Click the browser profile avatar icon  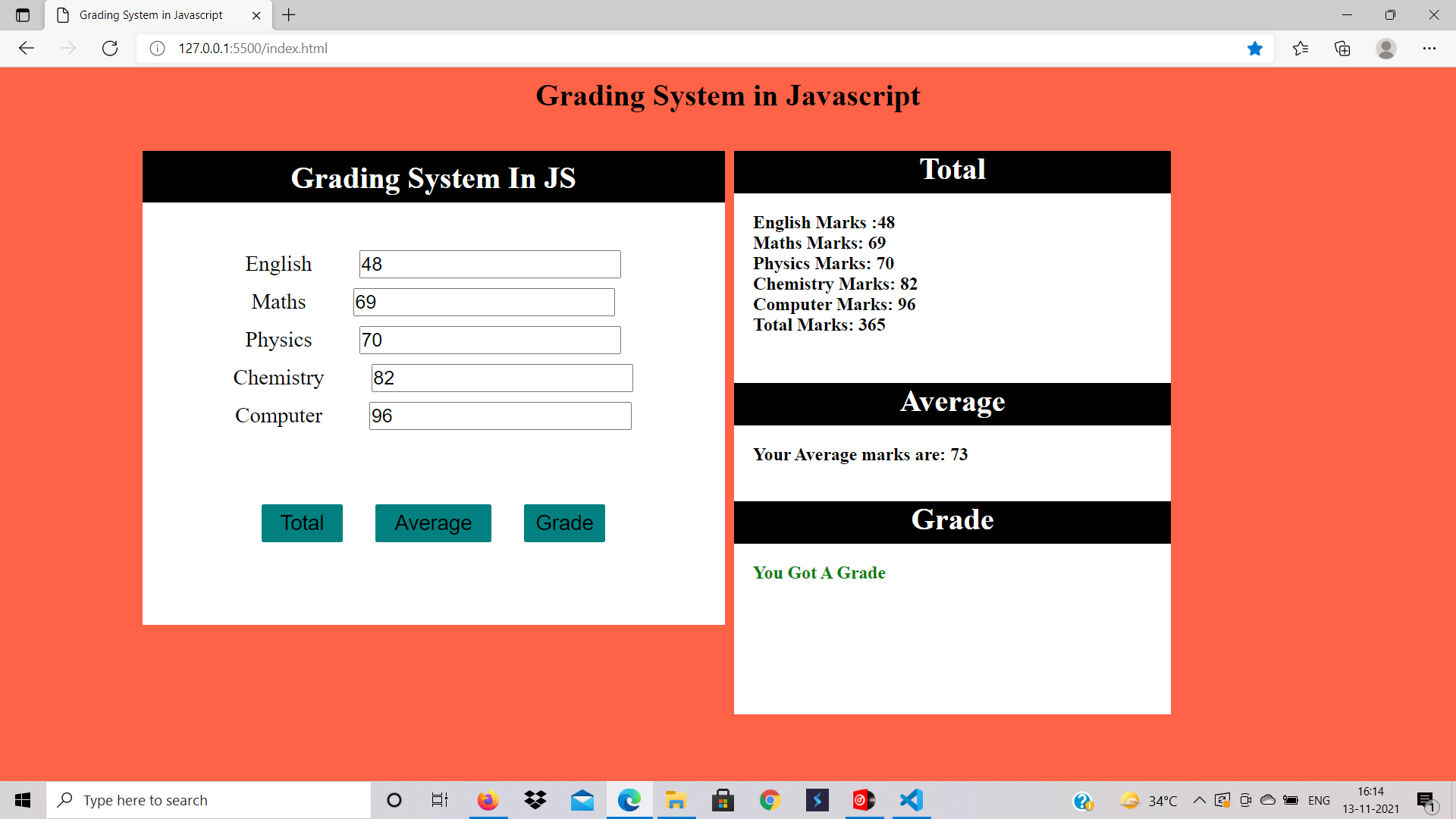tap(1386, 48)
